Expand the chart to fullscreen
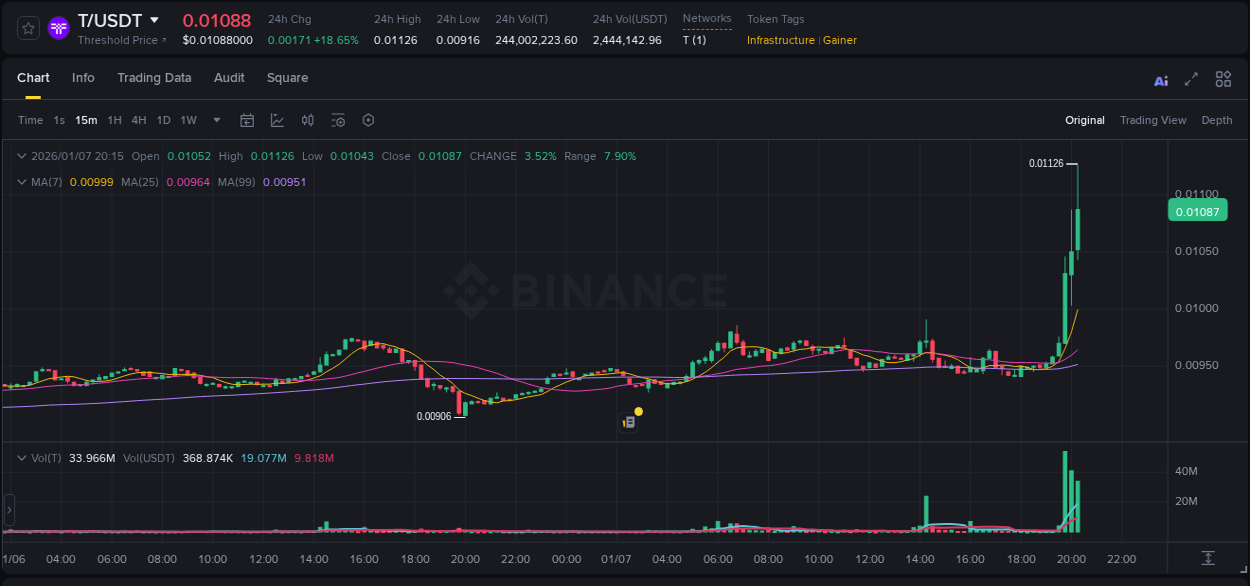This screenshot has width=1250, height=586. (1192, 79)
